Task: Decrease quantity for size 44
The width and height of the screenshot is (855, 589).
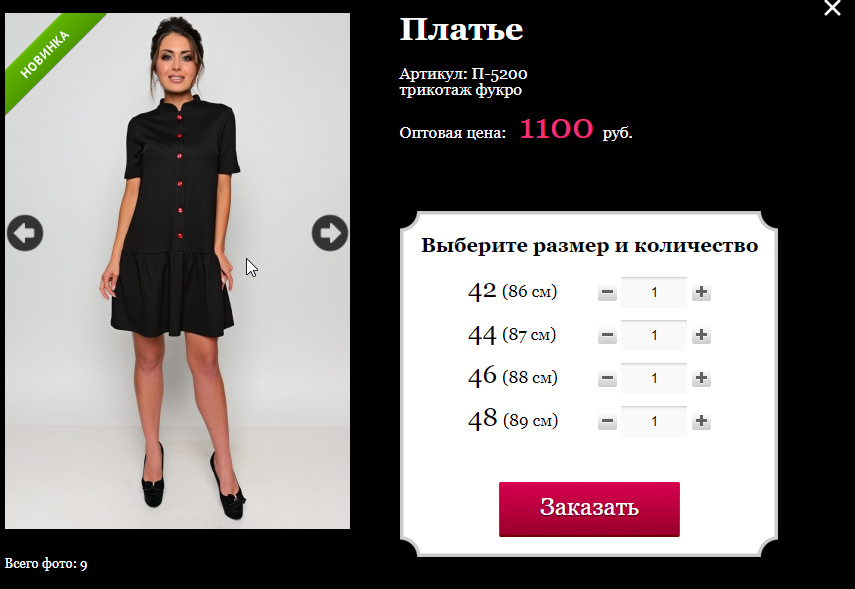Action: tap(607, 335)
